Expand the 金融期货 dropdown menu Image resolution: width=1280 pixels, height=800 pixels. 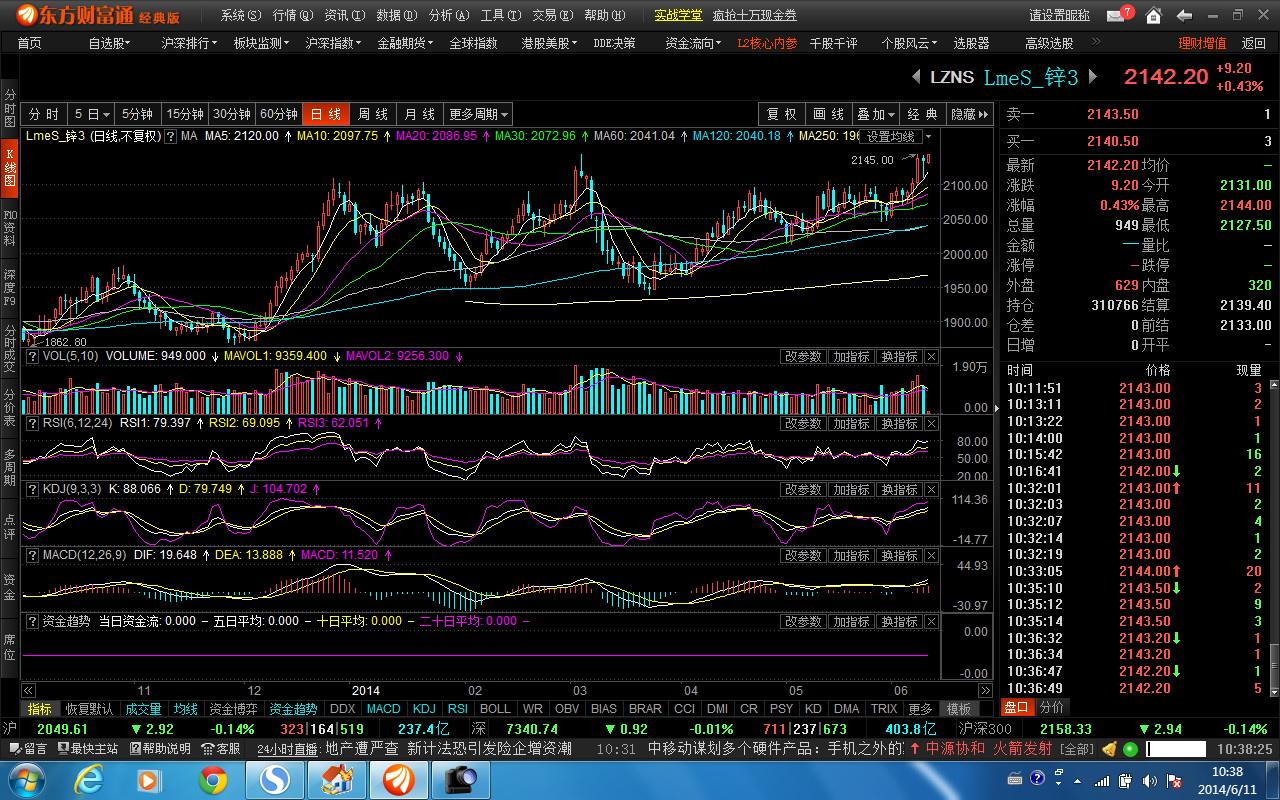click(405, 43)
